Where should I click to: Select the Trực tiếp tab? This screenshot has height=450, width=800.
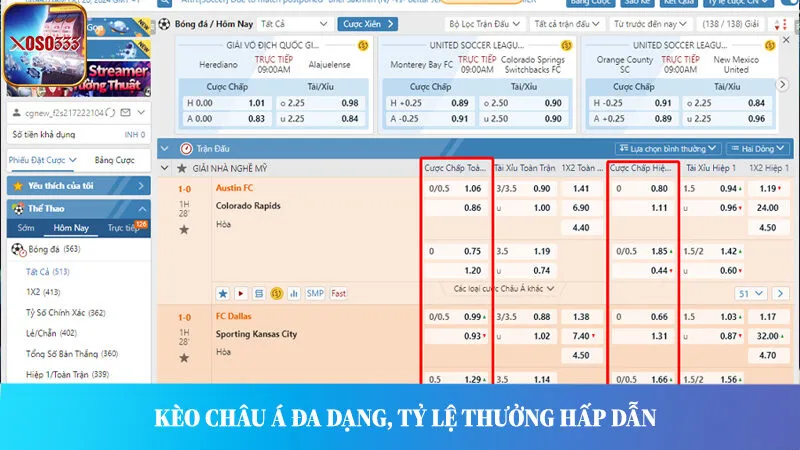pos(123,228)
